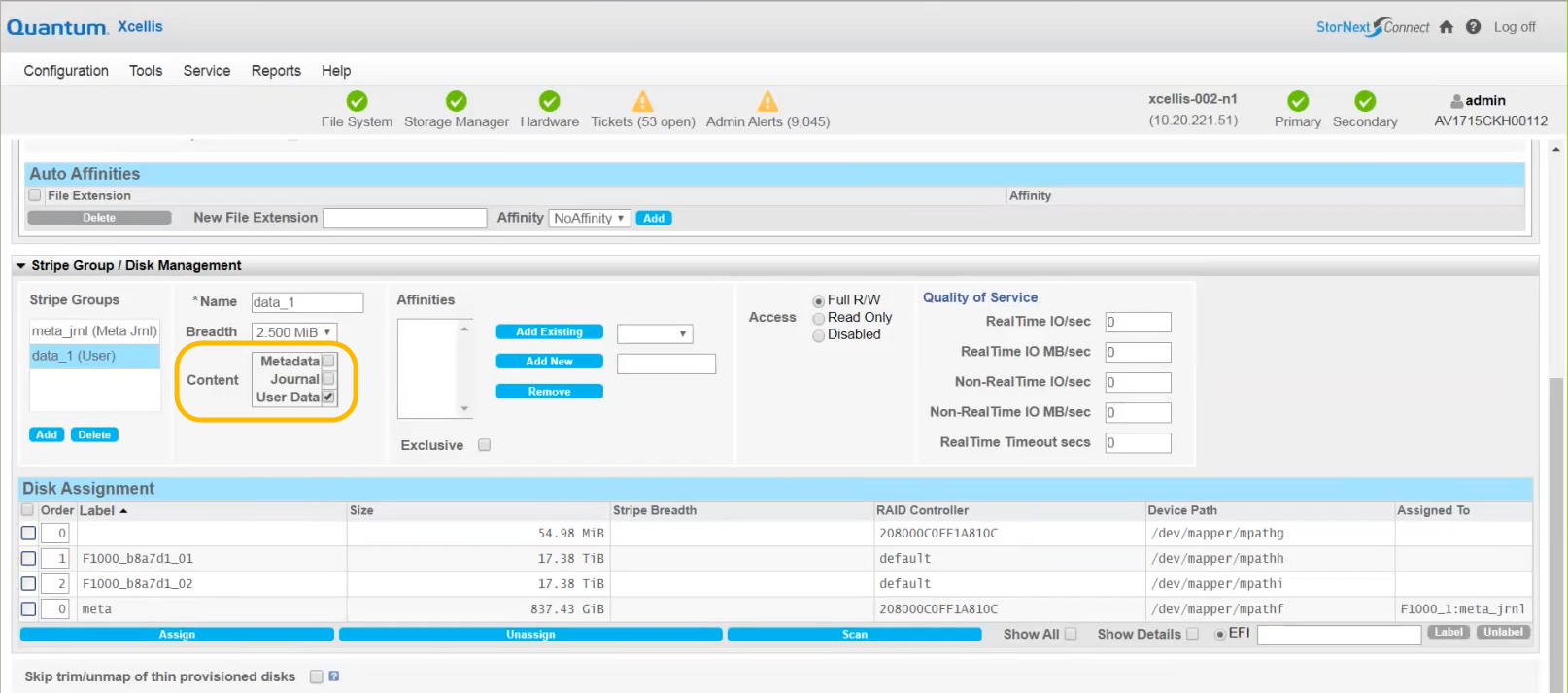Open the Reports menu
1568x693 pixels.
point(276,71)
